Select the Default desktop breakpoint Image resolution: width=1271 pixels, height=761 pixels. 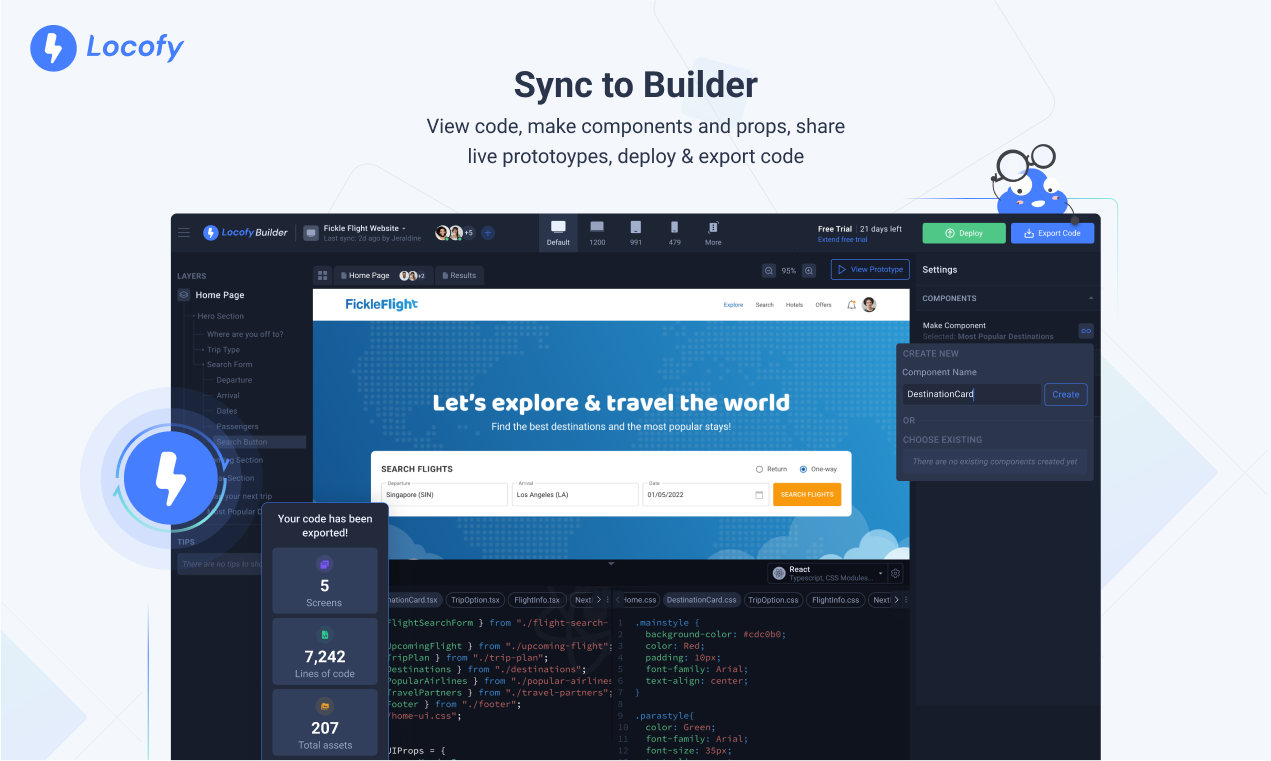tap(558, 233)
